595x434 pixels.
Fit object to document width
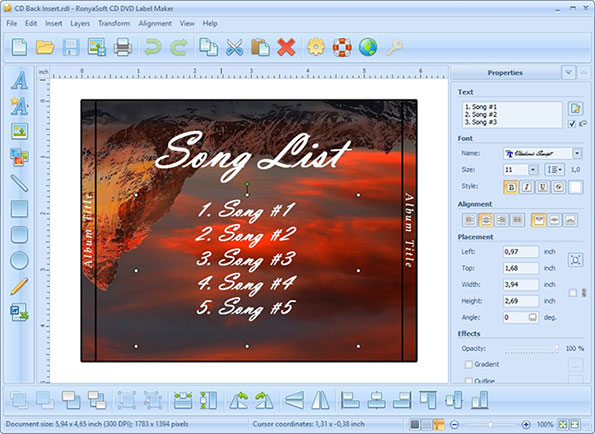[x=183, y=400]
